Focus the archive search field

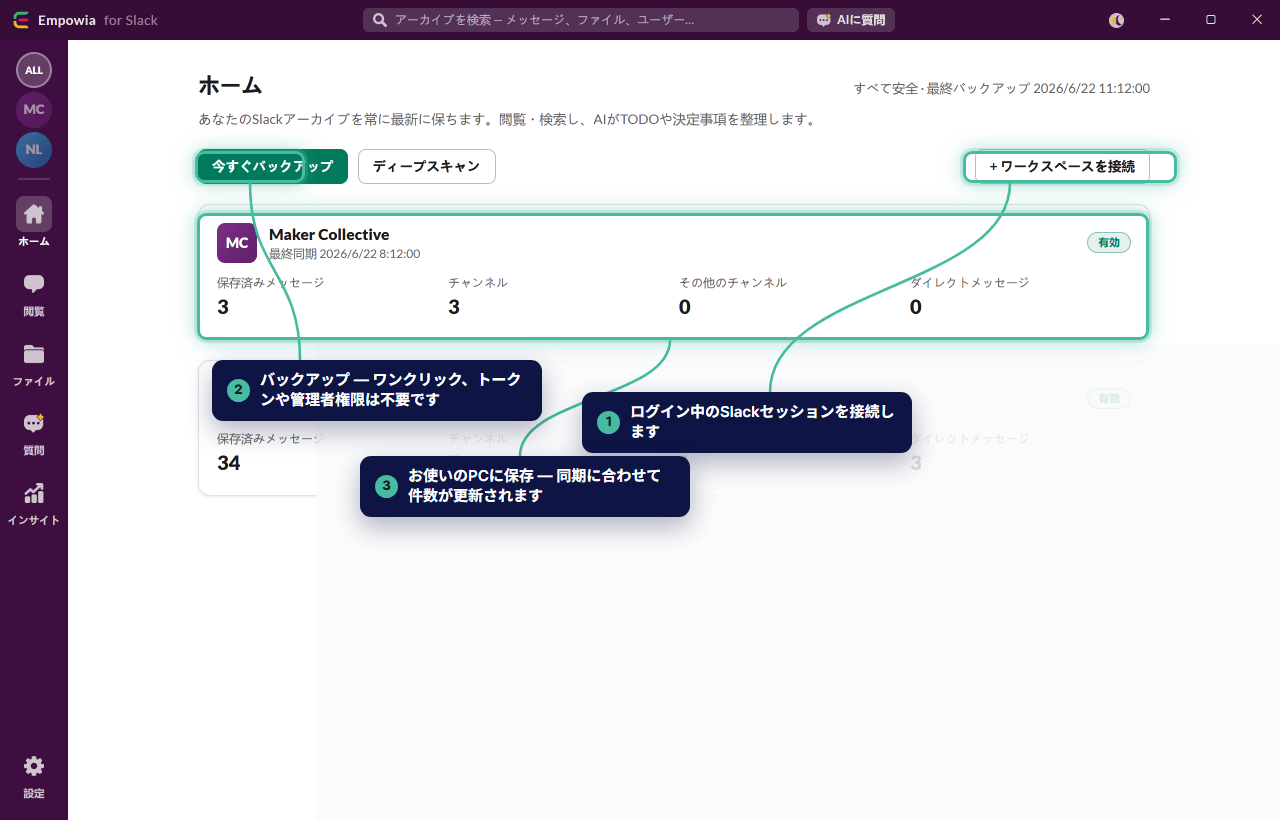click(581, 20)
